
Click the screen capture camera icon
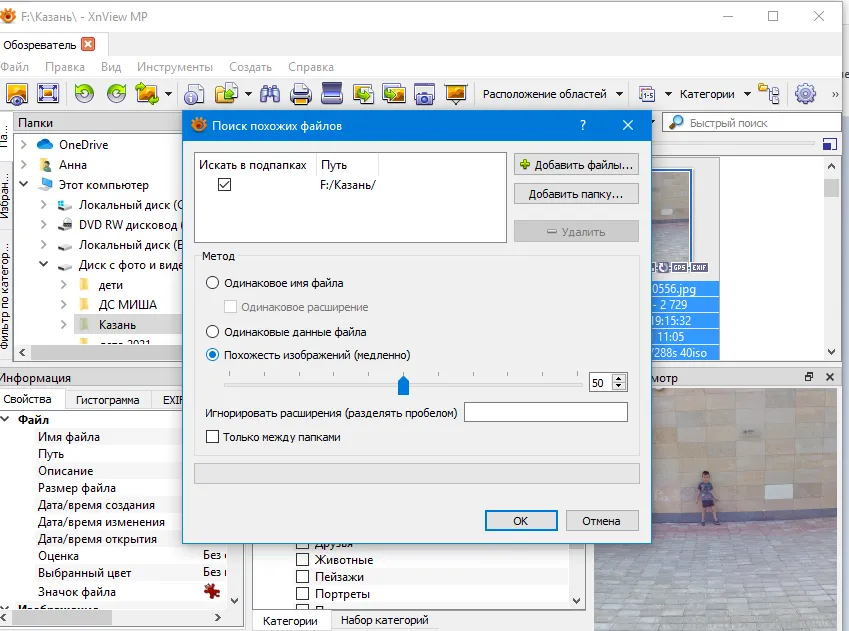(424, 94)
